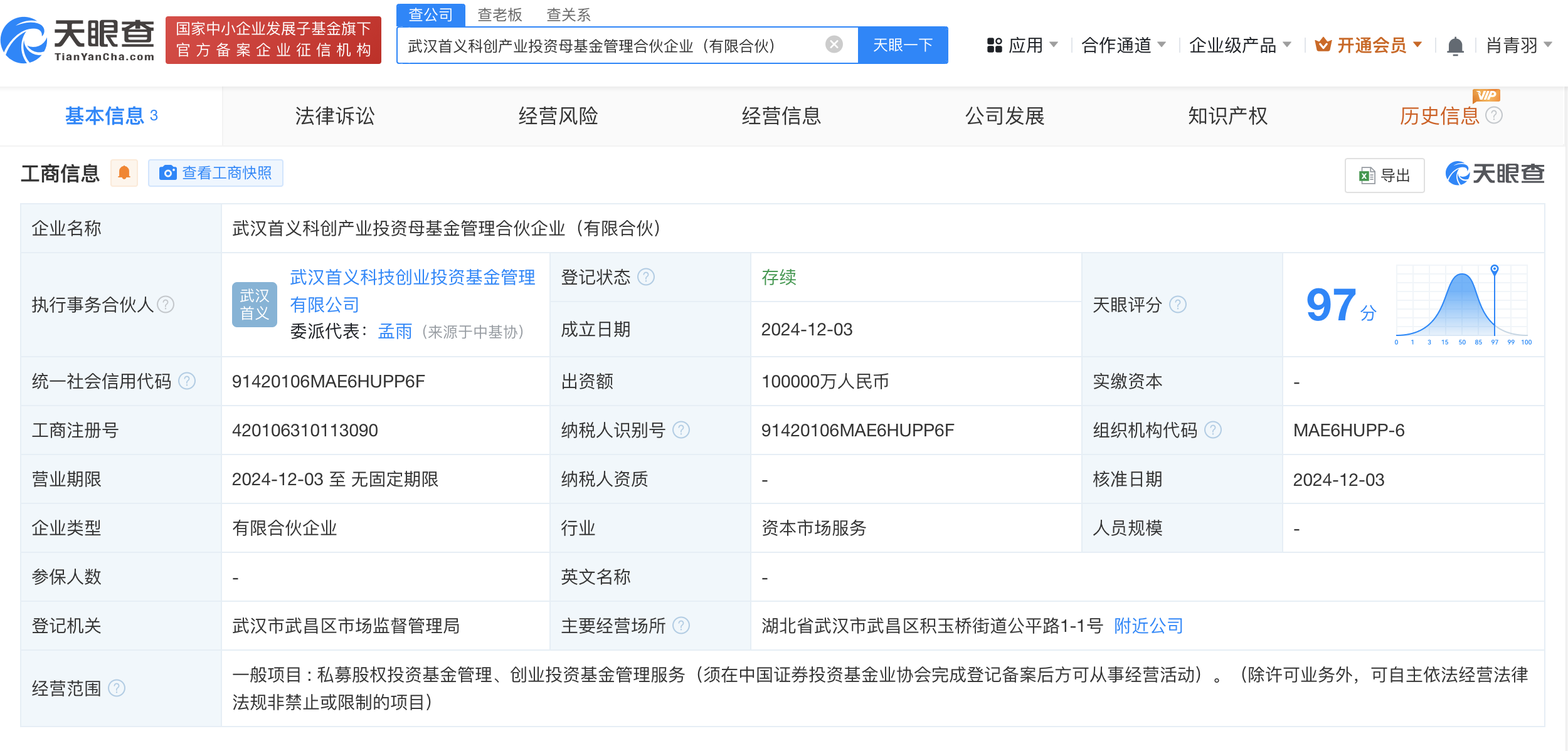Image resolution: width=1568 pixels, height=751 pixels.
Task: Open the 肖青羽 user account dropdown
Action: [x=1518, y=45]
